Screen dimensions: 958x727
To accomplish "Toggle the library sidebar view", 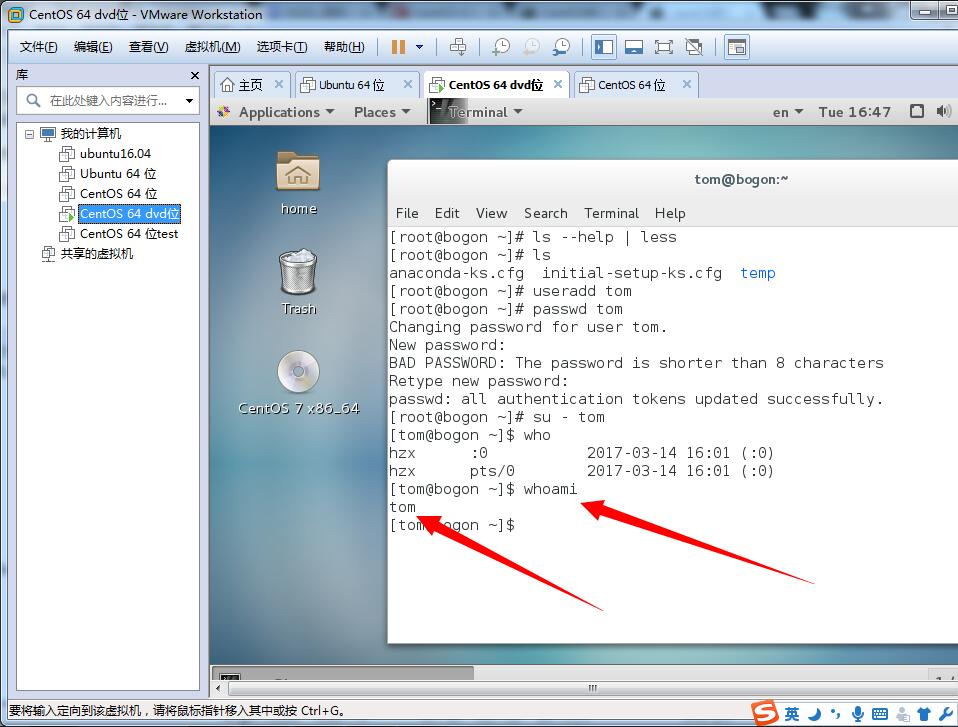I will click(x=604, y=47).
